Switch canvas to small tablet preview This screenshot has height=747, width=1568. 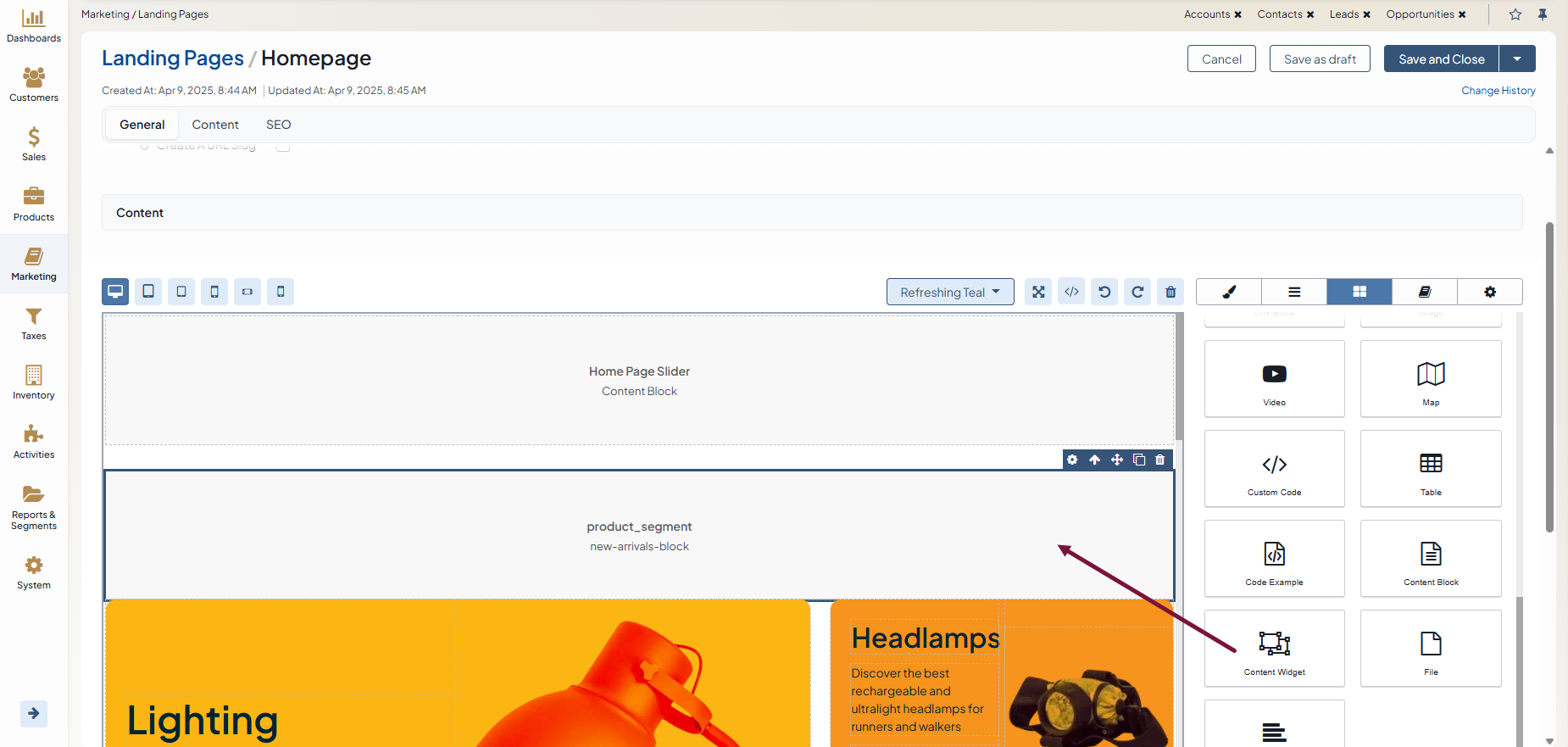(181, 292)
